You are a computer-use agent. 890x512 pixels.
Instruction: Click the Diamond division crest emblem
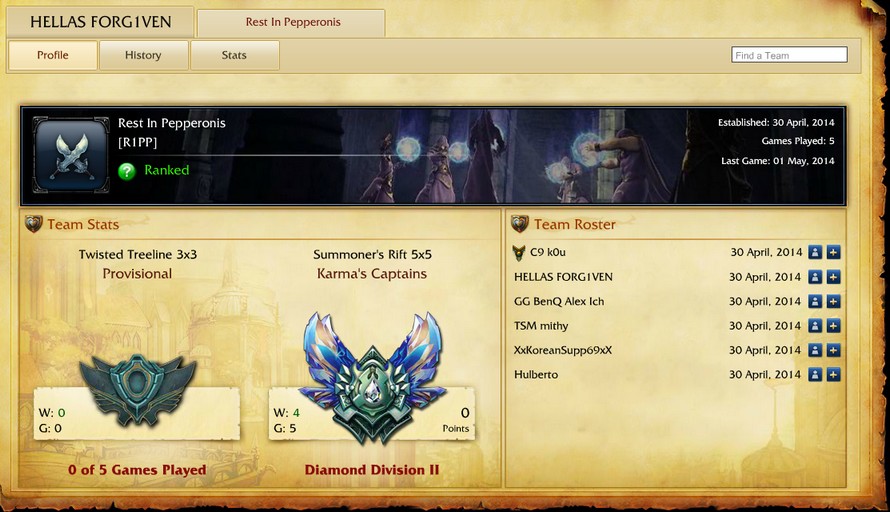[372, 377]
